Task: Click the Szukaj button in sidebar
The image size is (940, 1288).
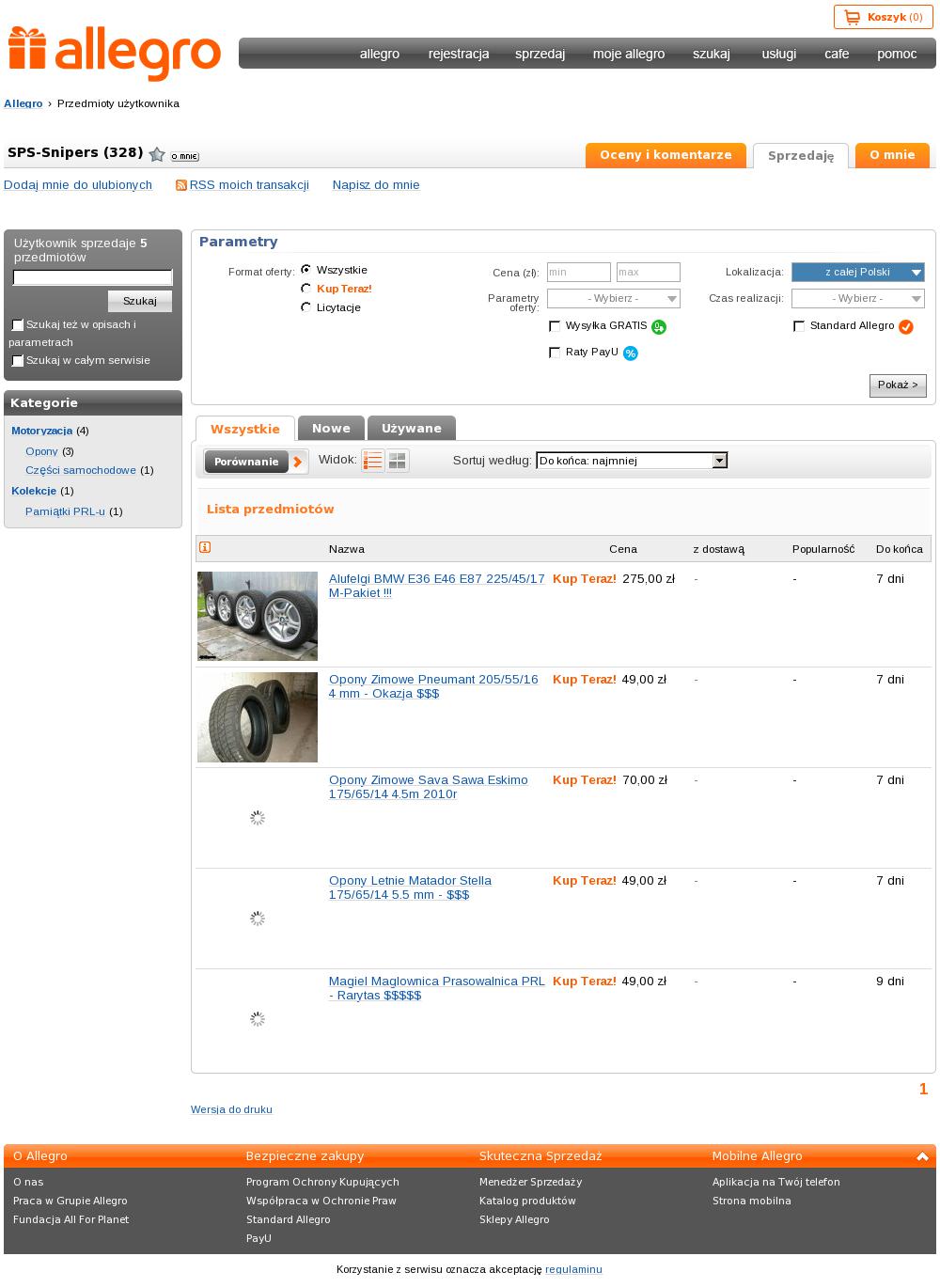Action: (x=140, y=301)
